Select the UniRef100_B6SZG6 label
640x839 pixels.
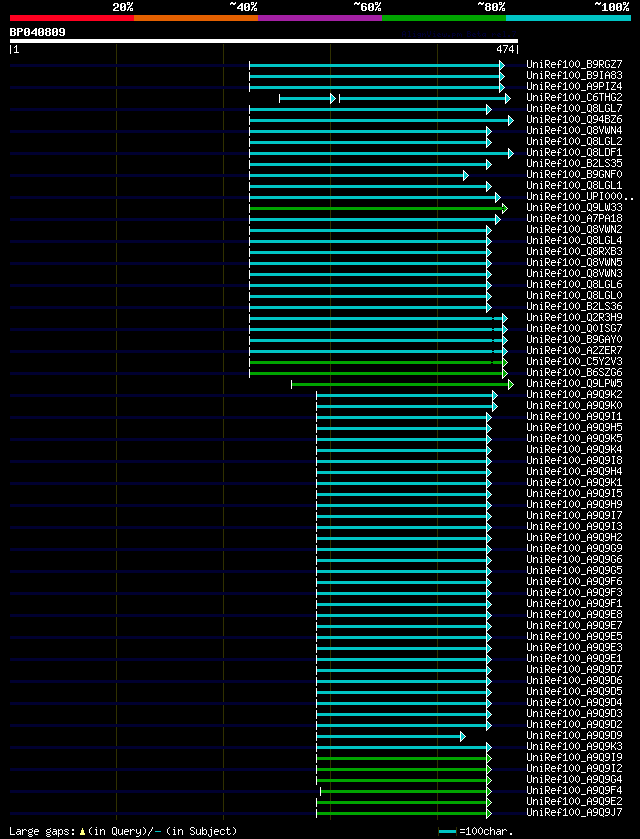(x=574, y=372)
